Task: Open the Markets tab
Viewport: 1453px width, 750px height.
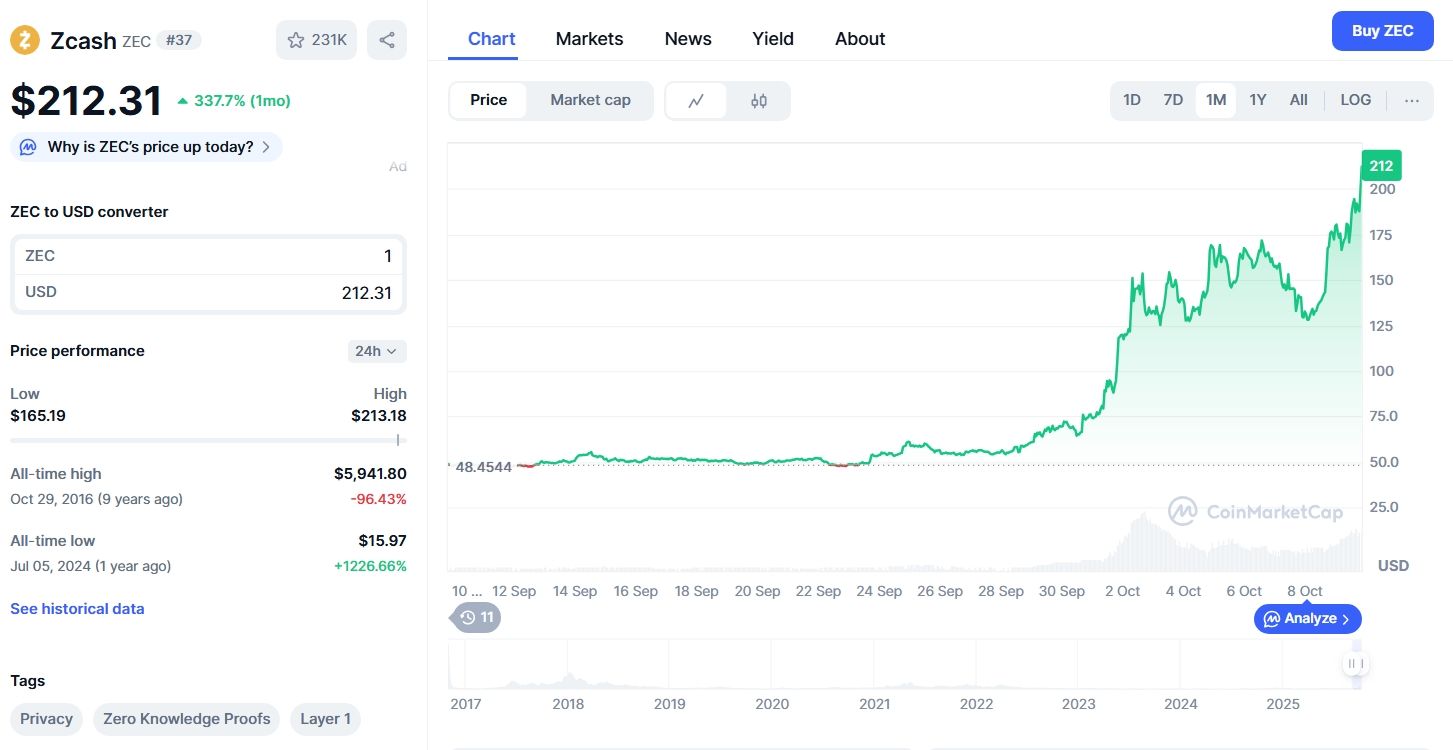Action: tap(589, 39)
